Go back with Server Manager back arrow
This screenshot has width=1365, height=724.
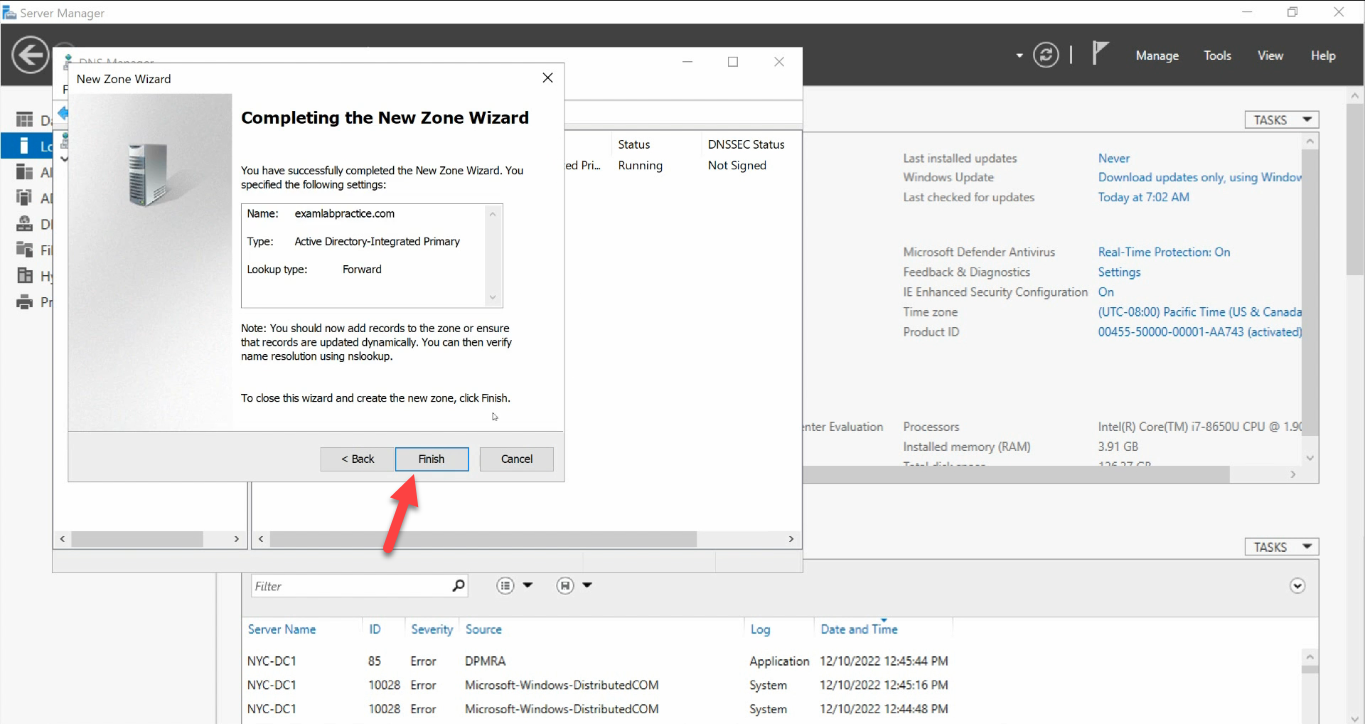31,55
